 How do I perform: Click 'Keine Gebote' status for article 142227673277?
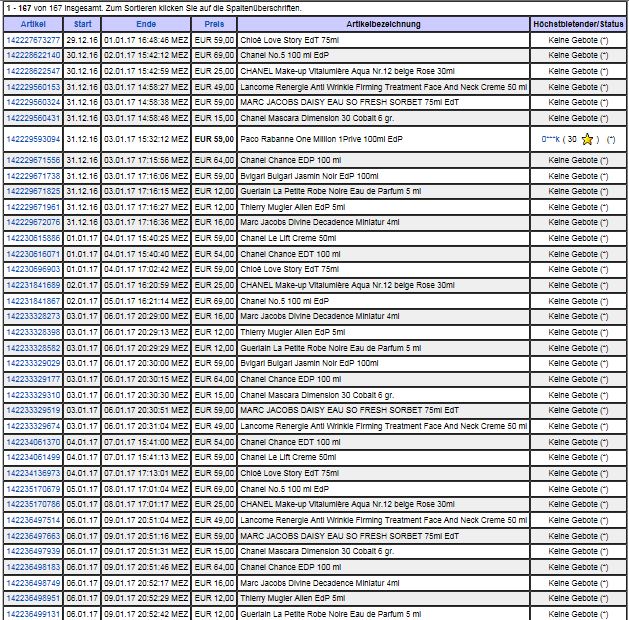(x=578, y=40)
